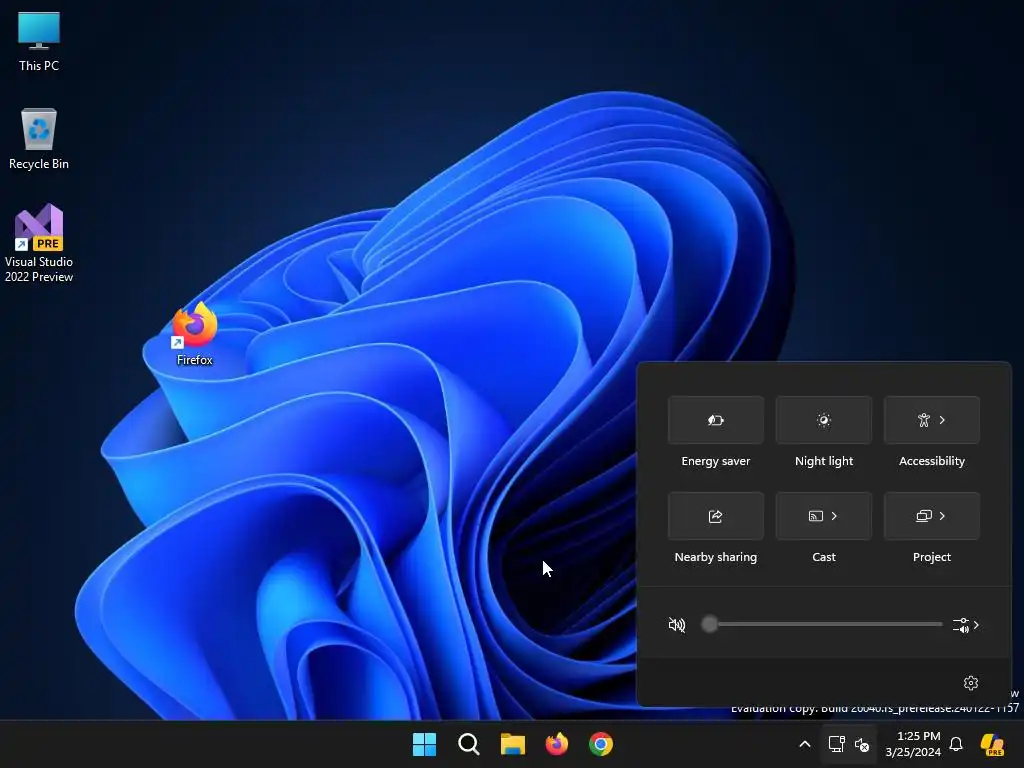Open notifications bell in taskbar
Screen dimensions: 1024x768
point(956,744)
